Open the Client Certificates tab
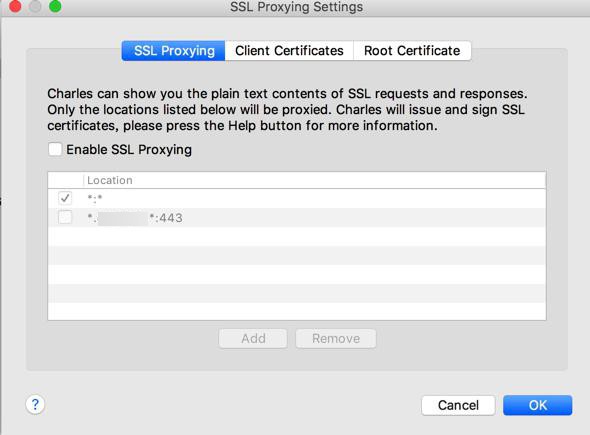This screenshot has width=590, height=435. click(289, 50)
